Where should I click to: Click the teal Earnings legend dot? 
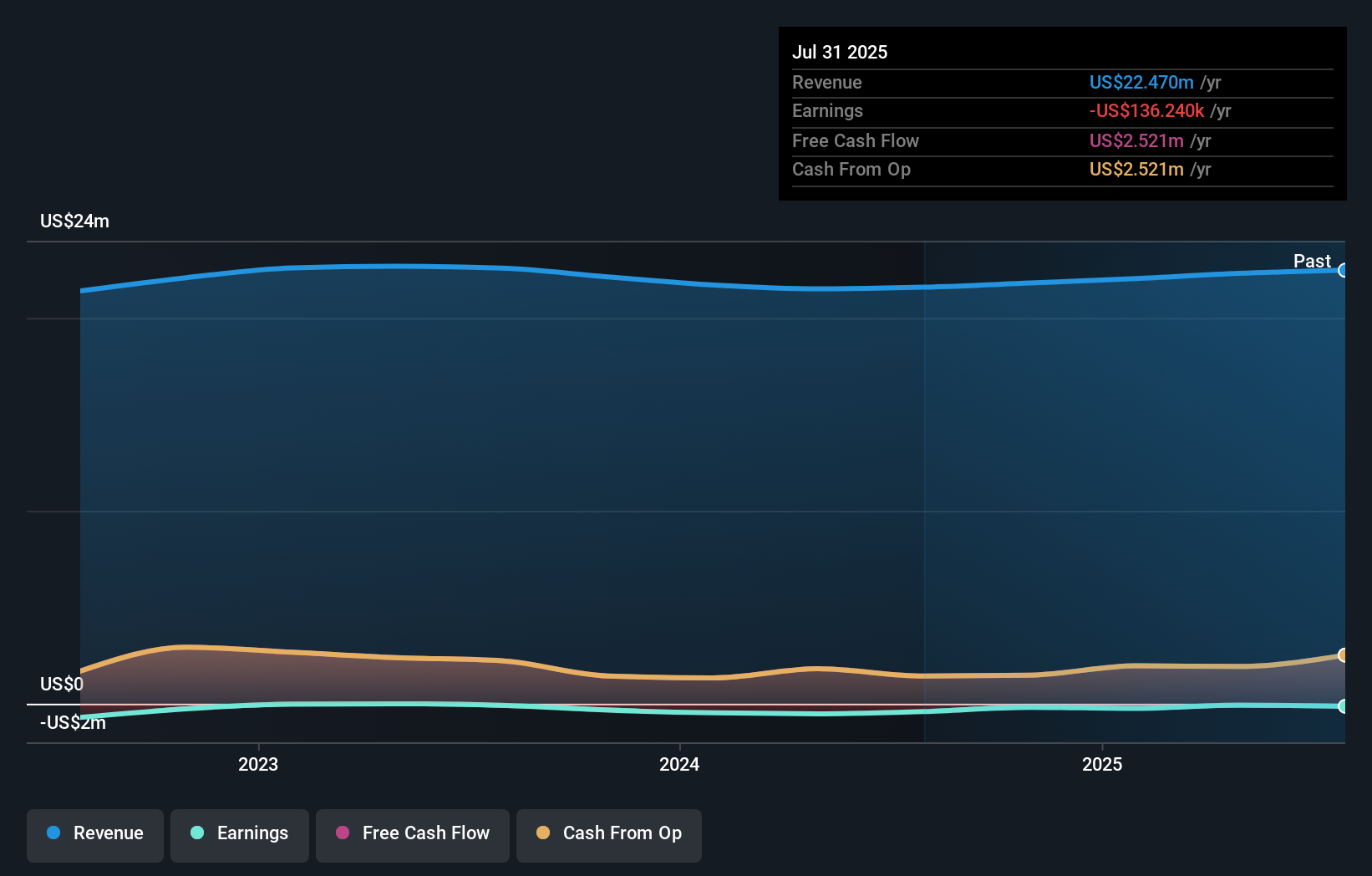[x=197, y=833]
